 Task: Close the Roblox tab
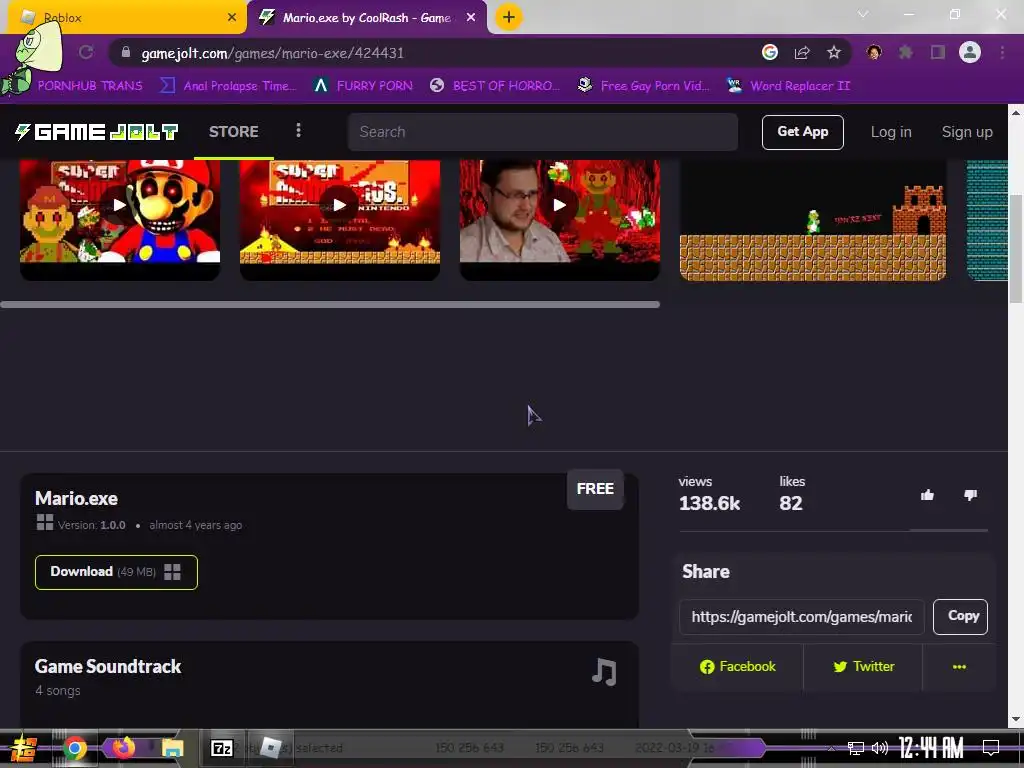232,18
